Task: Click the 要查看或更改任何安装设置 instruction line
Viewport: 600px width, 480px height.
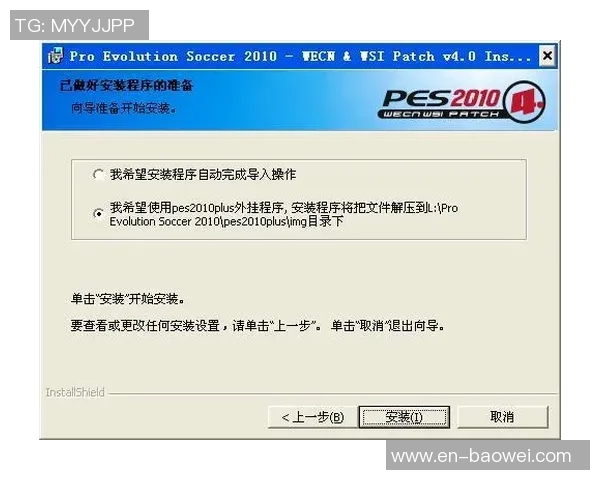Action: coord(257,326)
